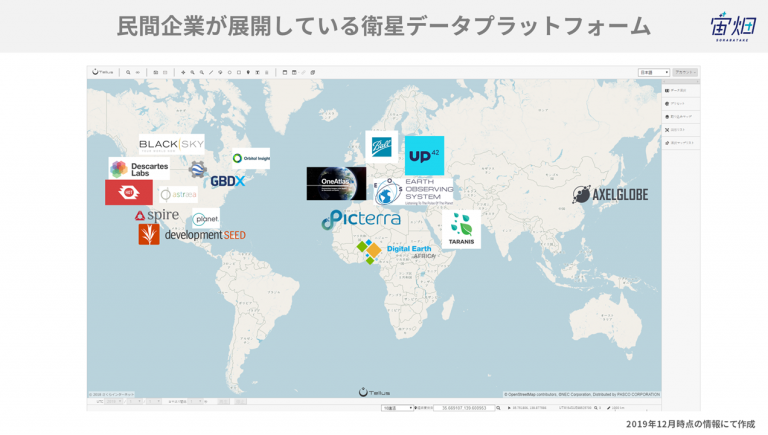This screenshot has width=768, height=435.
Task: Click the AXELGLOBE logo near Japan
Action: point(610,194)
